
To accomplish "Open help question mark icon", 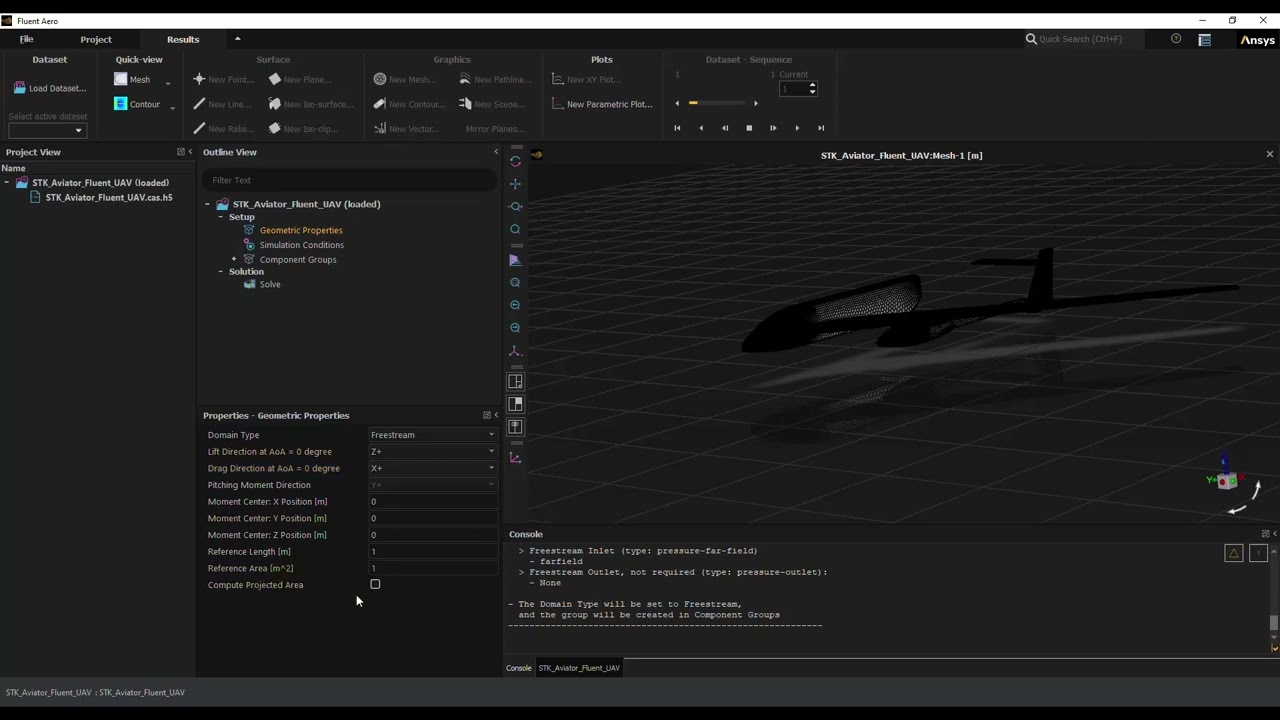I will click(x=1176, y=39).
